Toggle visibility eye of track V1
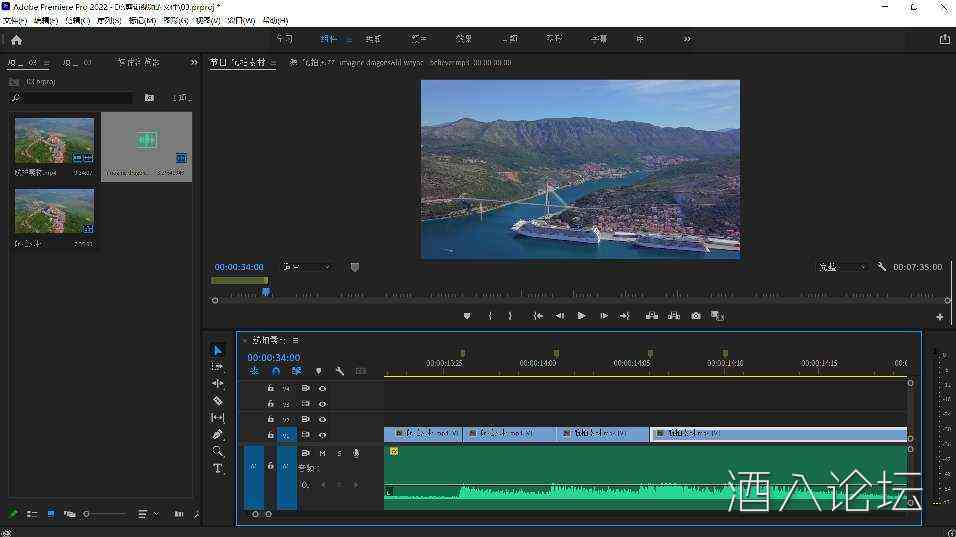 (x=322, y=435)
